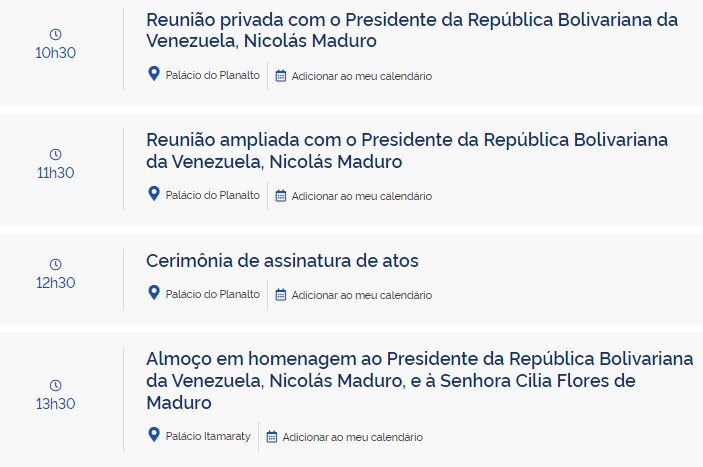
Task: Click the clock icon above 13h30
Action: [x=56, y=385]
